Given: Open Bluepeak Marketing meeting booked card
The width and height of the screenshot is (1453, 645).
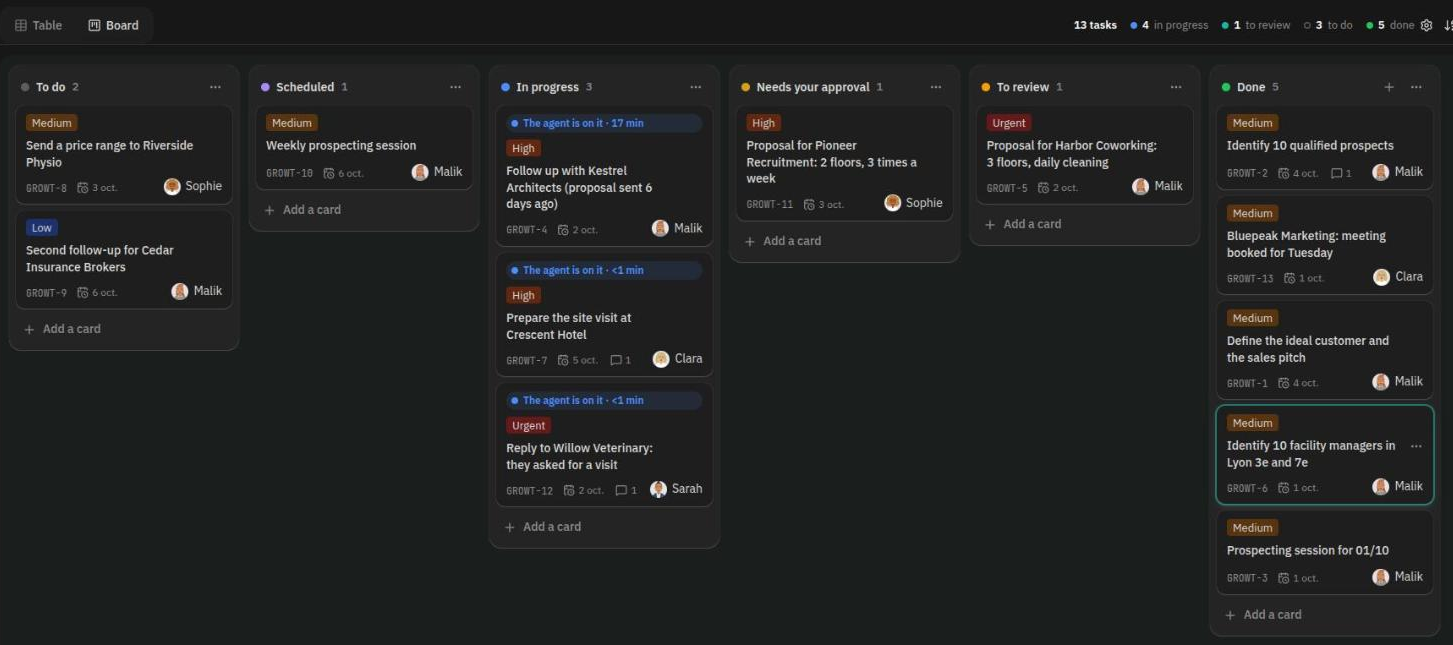Looking at the screenshot, I should pyautogui.click(x=1325, y=244).
